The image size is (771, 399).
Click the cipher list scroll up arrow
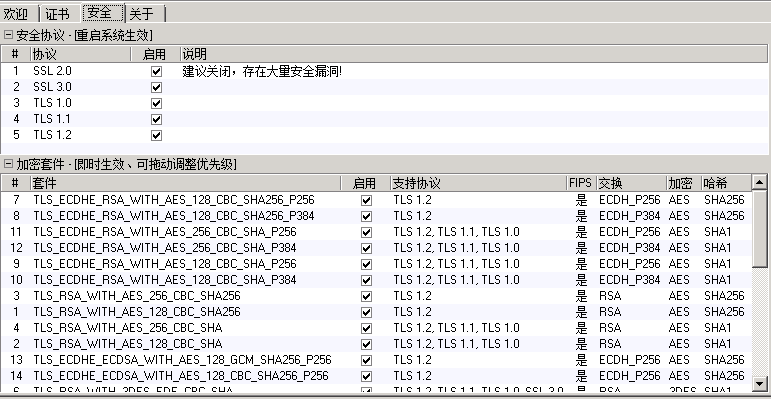click(759, 183)
